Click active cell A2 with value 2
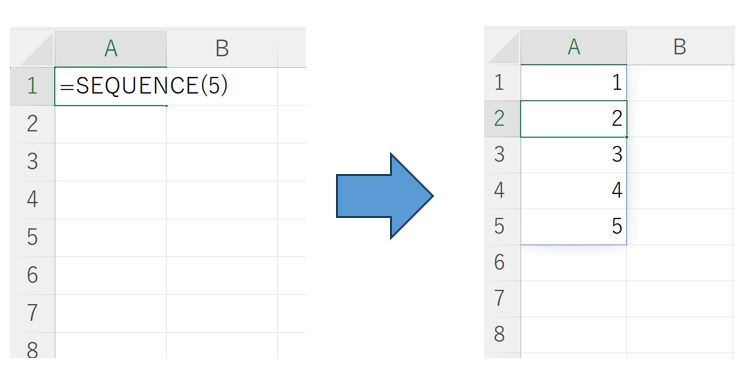 click(x=573, y=118)
